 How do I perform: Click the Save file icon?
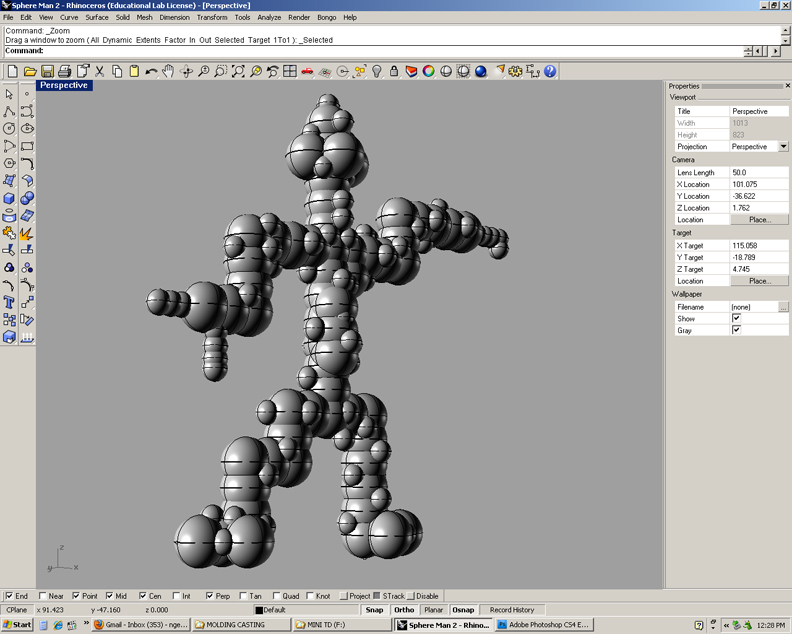pos(47,72)
